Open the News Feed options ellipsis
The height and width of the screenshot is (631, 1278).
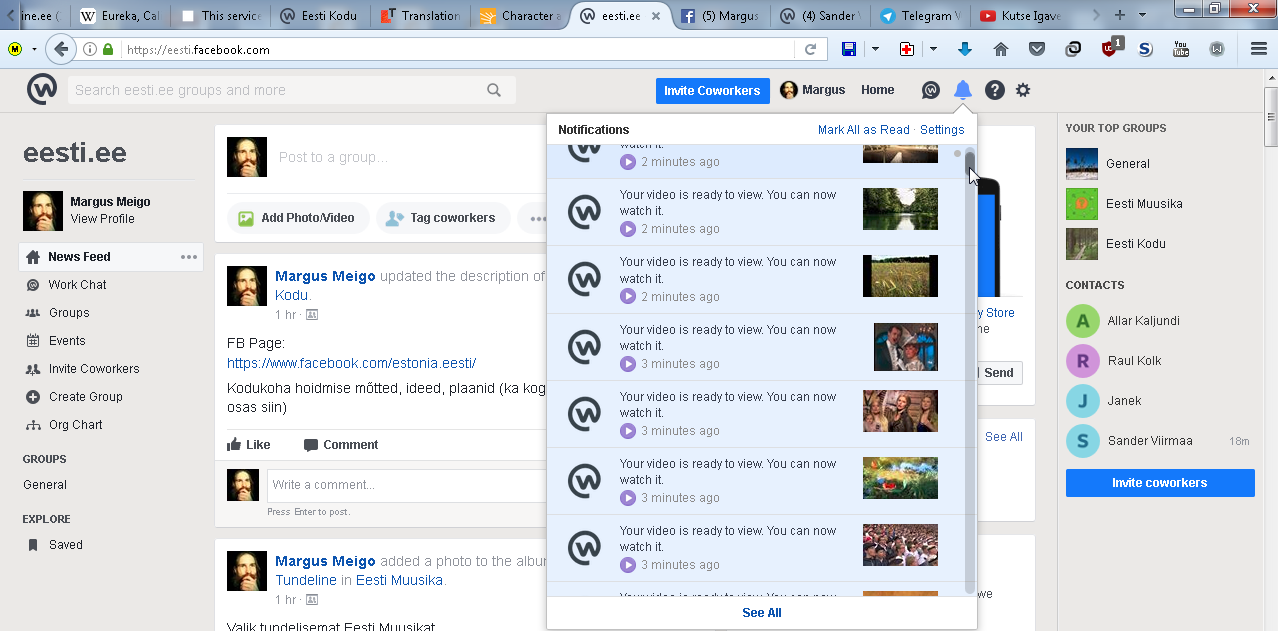click(x=189, y=257)
